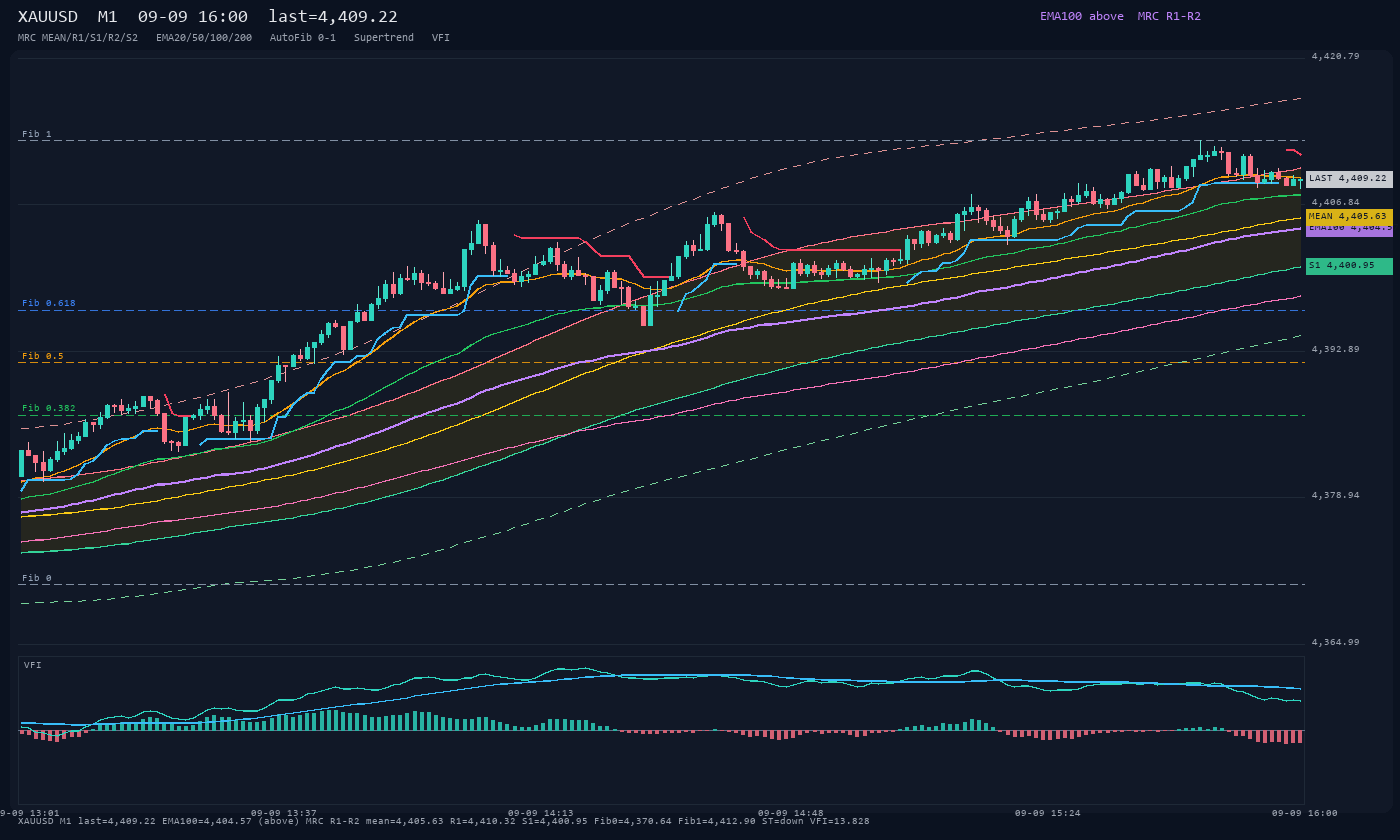The height and width of the screenshot is (840, 1400).
Task: Select the Fib 0.5 level label
Action: tap(43, 356)
